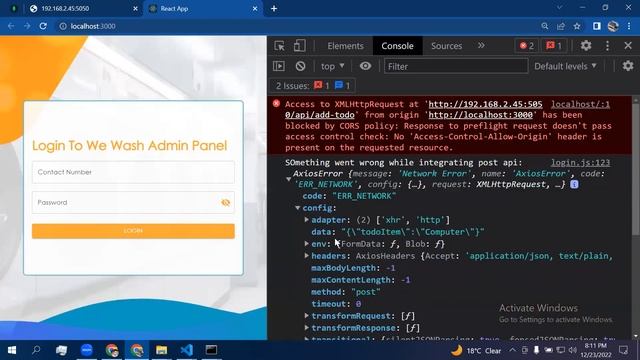
Task: Open Windows taskbar search
Action: pos(36,350)
